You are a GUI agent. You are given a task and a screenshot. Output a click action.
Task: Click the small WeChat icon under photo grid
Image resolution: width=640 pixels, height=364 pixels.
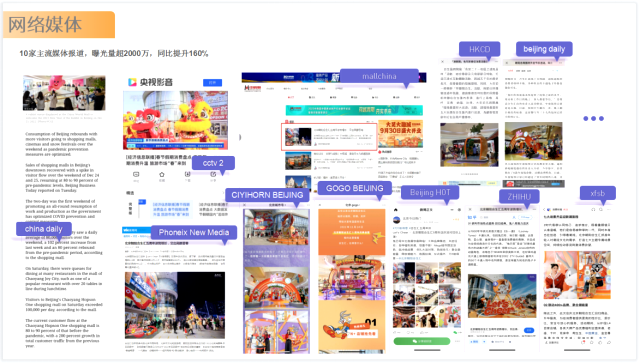[456, 333]
